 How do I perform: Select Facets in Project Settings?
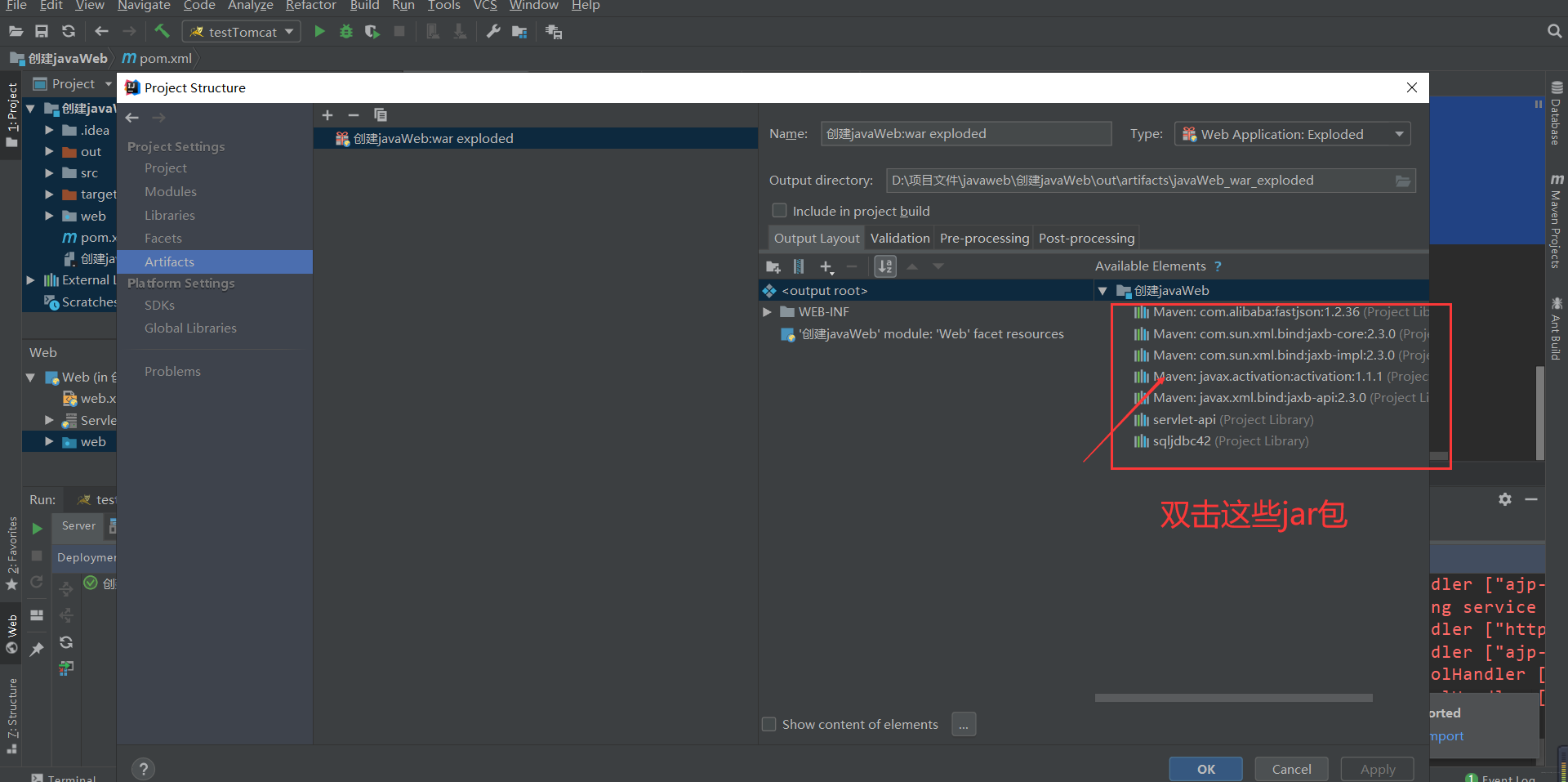click(x=163, y=238)
